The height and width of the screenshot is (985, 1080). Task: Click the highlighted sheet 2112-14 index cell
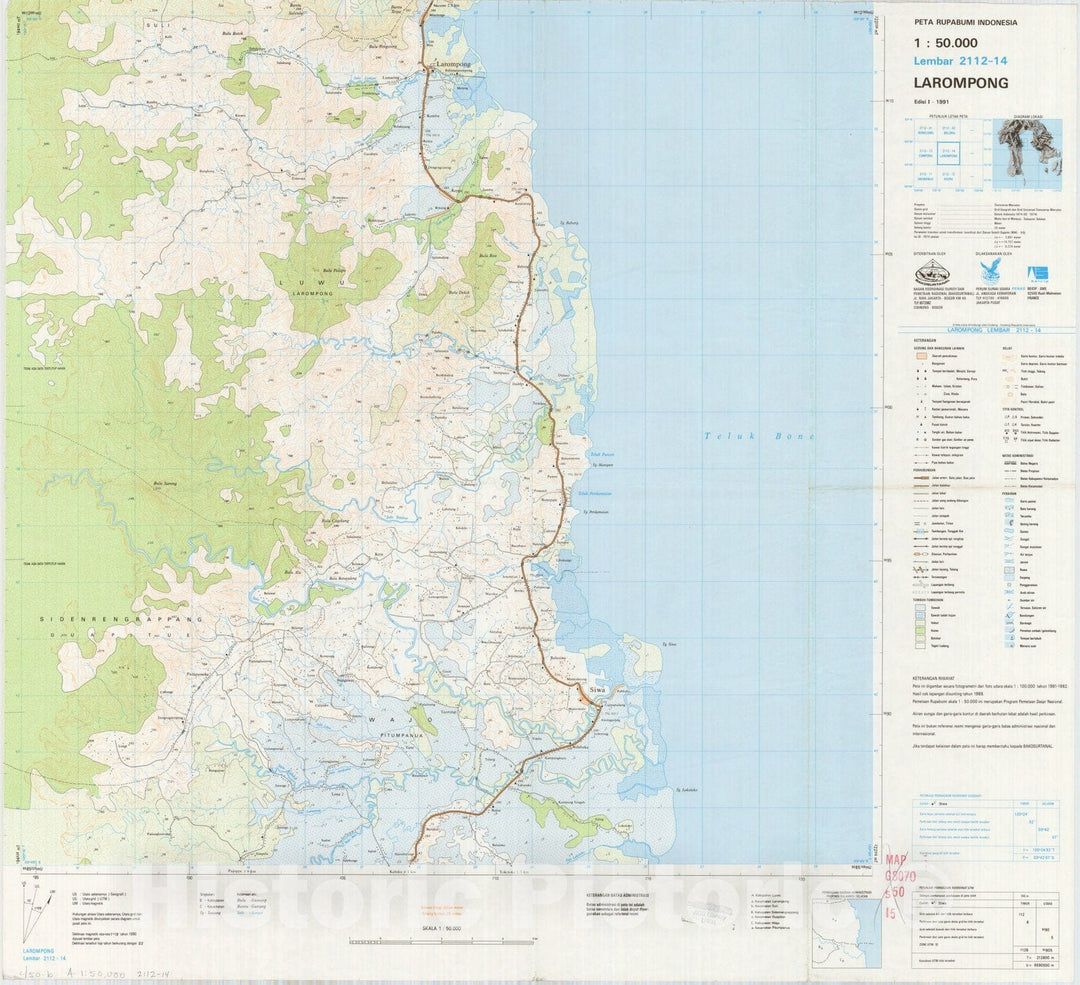948,153
